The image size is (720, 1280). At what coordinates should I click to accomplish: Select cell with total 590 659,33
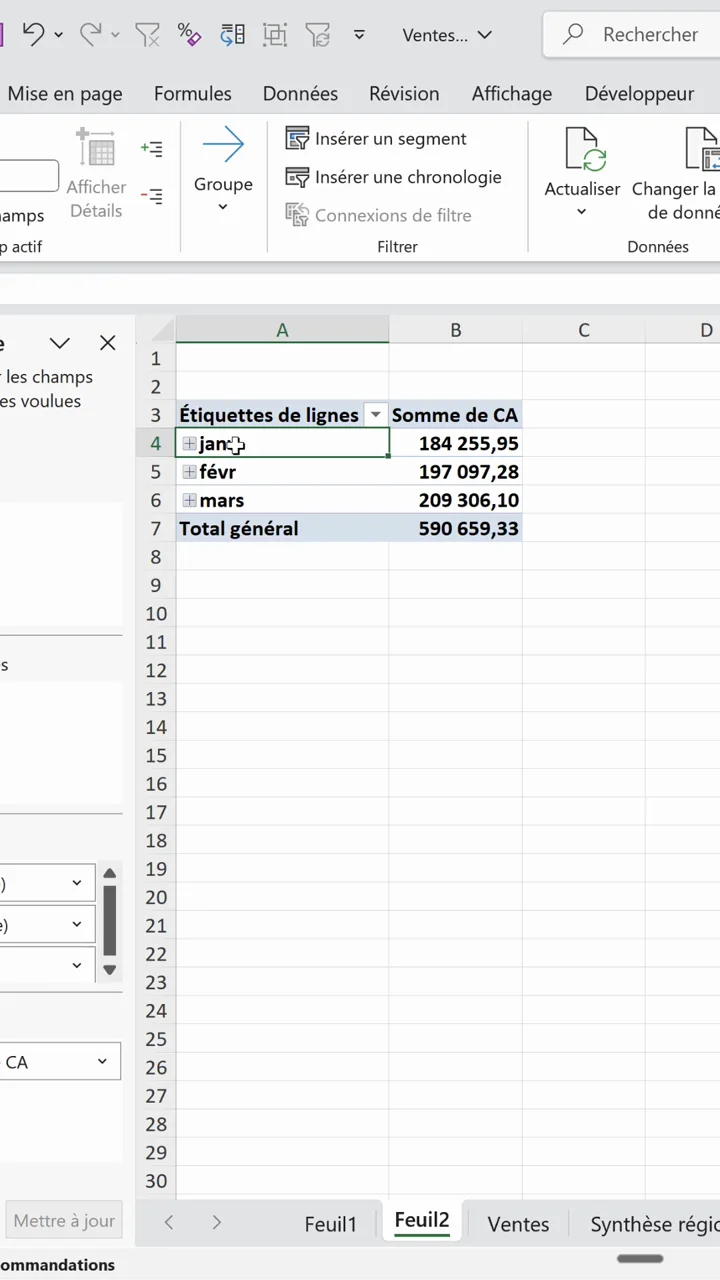click(455, 528)
